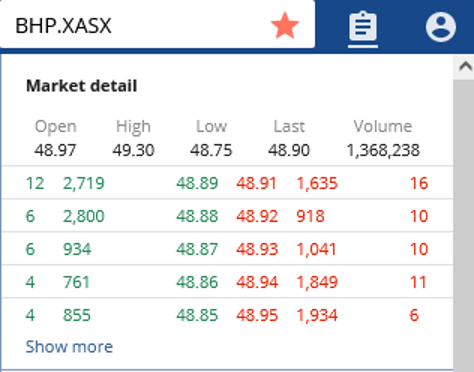Click the Last price value 48.90

point(289,150)
